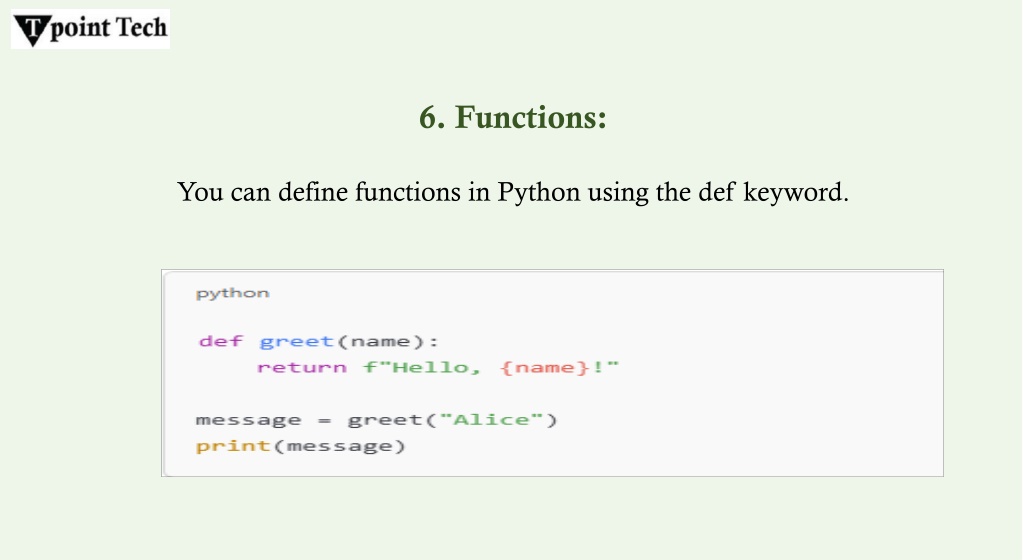Click the "Alice" string argument
This screenshot has height=560, width=1023.
491,419
